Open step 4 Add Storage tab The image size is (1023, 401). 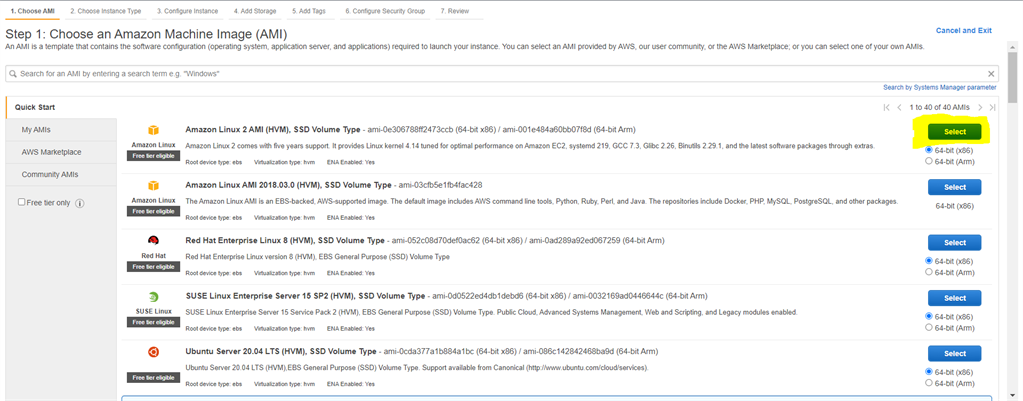click(x=255, y=11)
